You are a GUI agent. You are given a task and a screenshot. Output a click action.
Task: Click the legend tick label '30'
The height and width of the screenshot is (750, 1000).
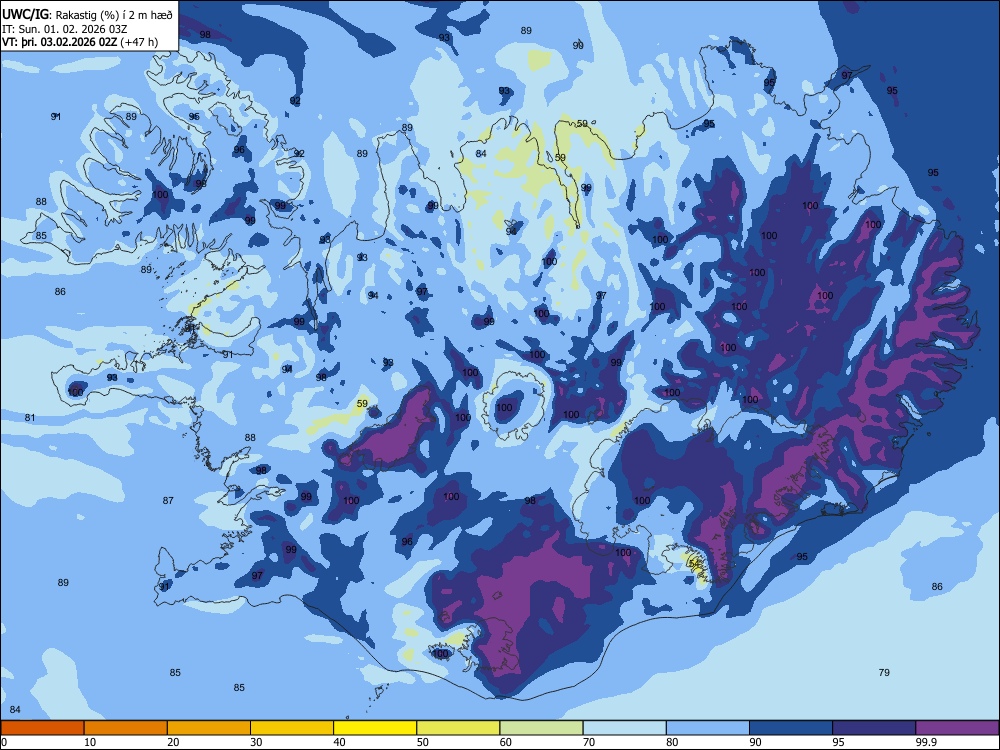pos(256,742)
